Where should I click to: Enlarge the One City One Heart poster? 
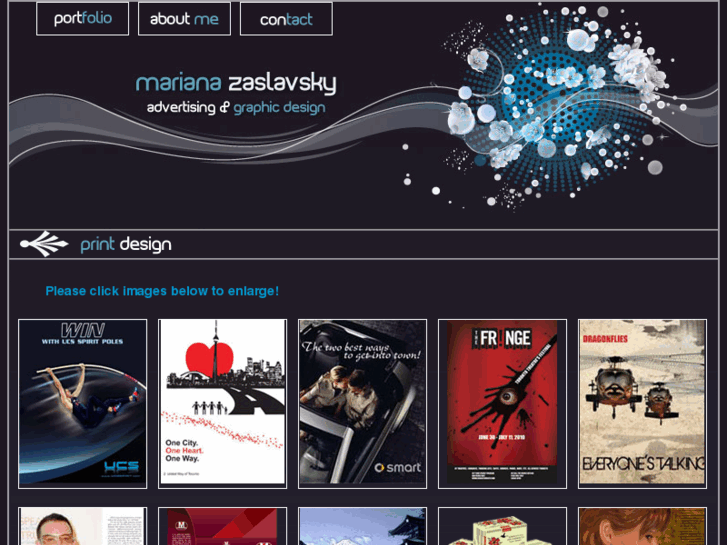(x=223, y=404)
